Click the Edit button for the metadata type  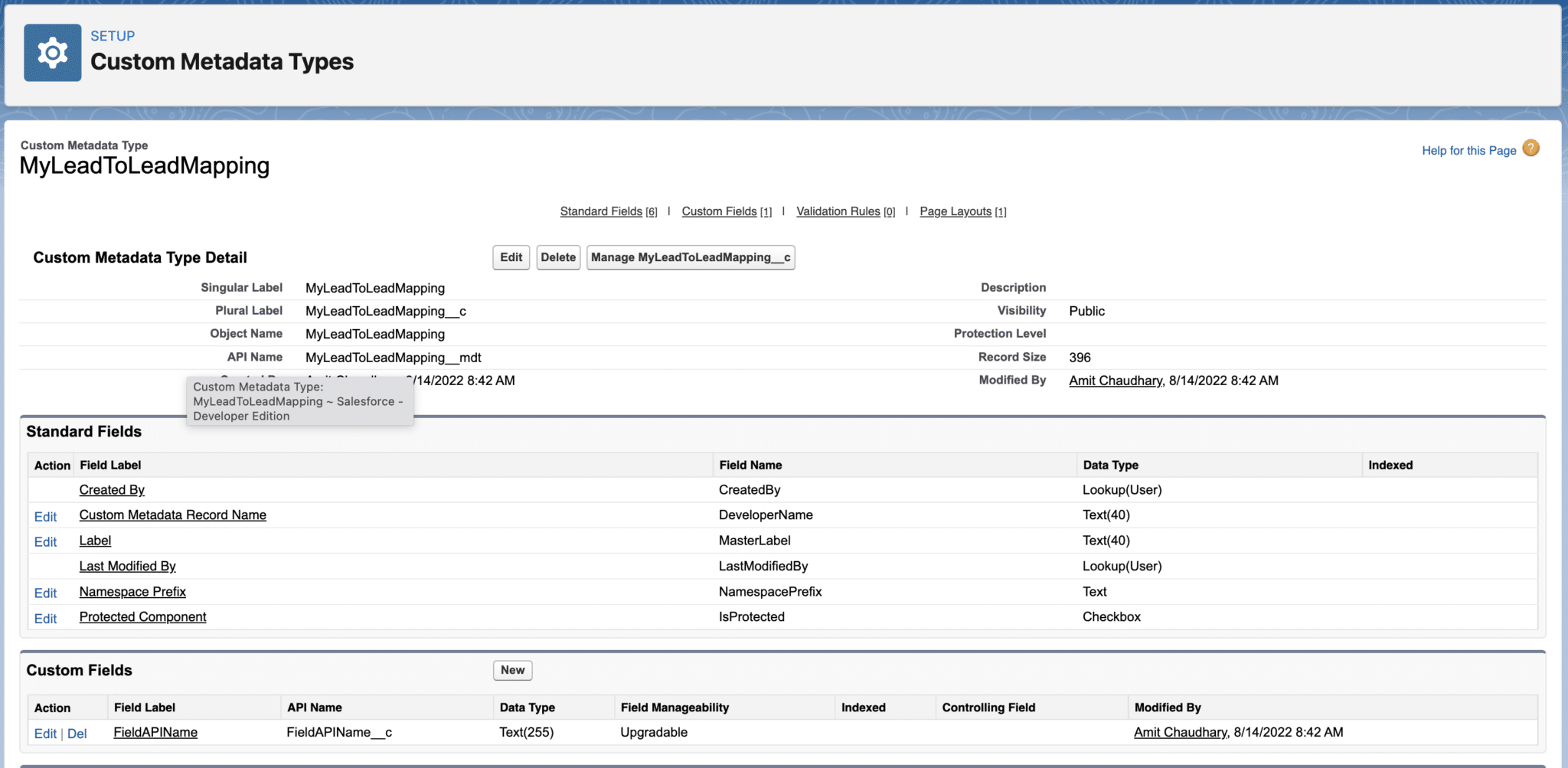click(511, 257)
